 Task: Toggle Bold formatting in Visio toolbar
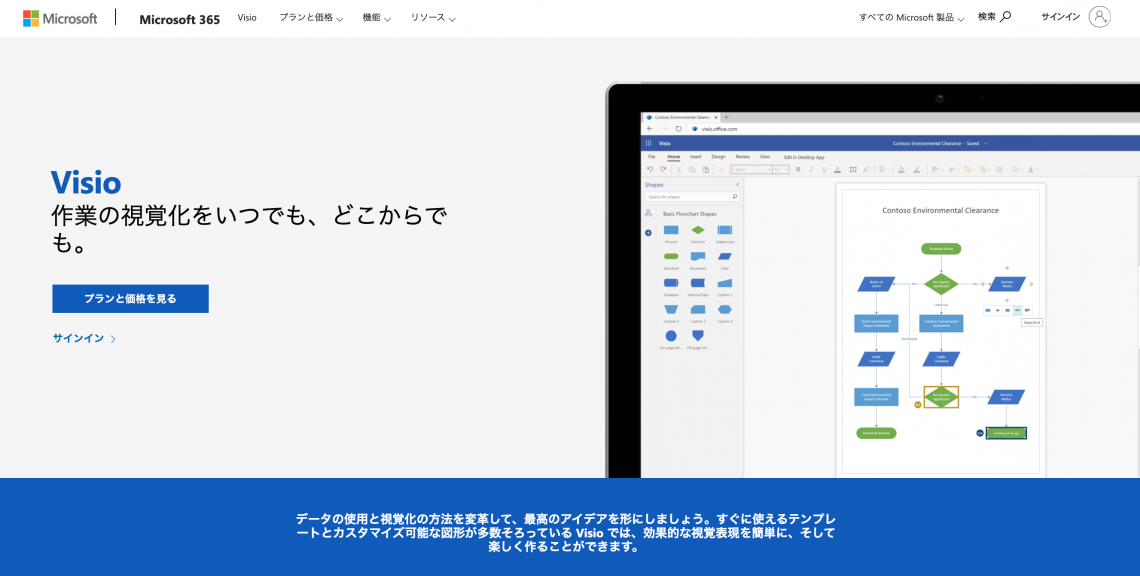(x=798, y=169)
